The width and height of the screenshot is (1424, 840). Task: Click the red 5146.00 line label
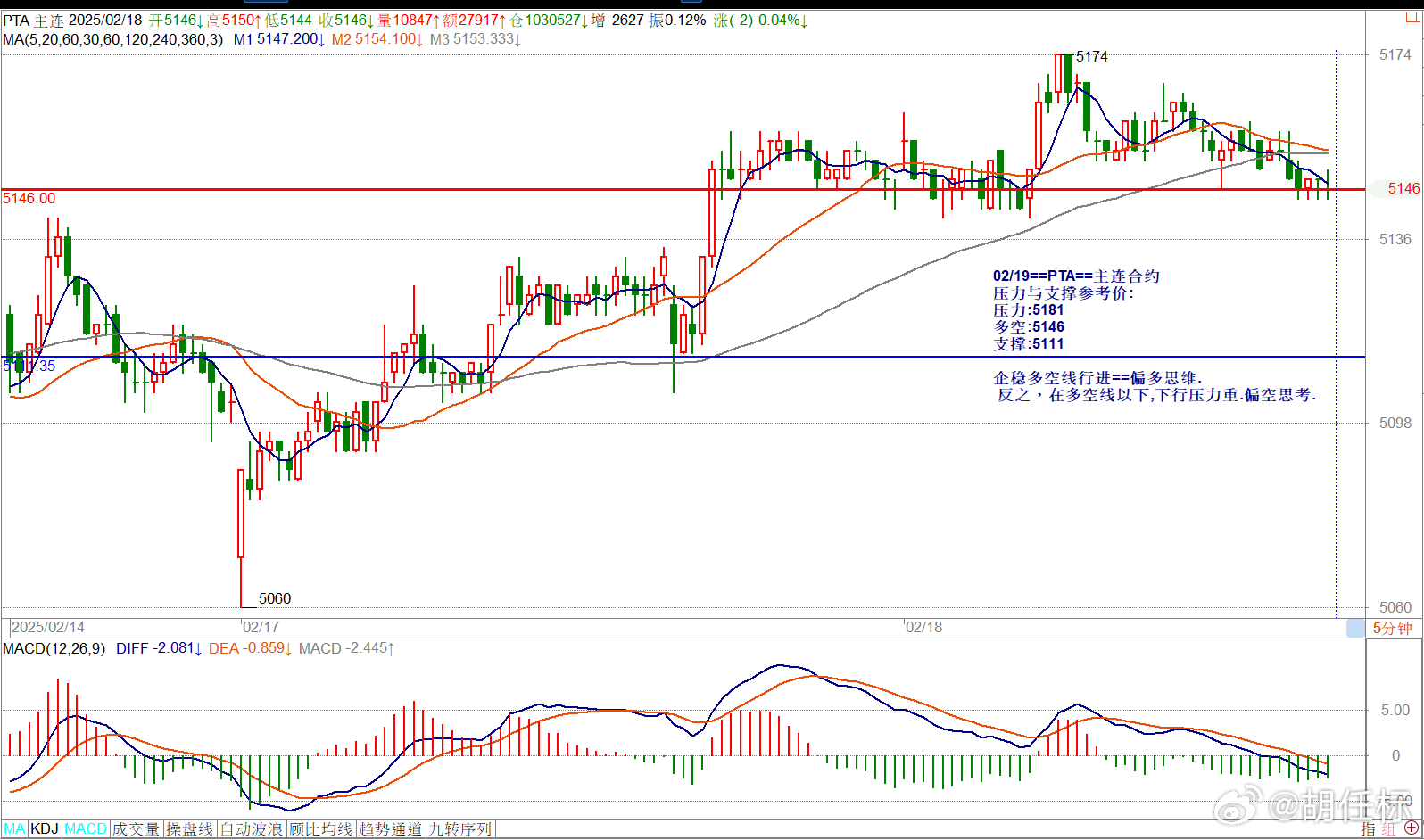click(x=29, y=198)
